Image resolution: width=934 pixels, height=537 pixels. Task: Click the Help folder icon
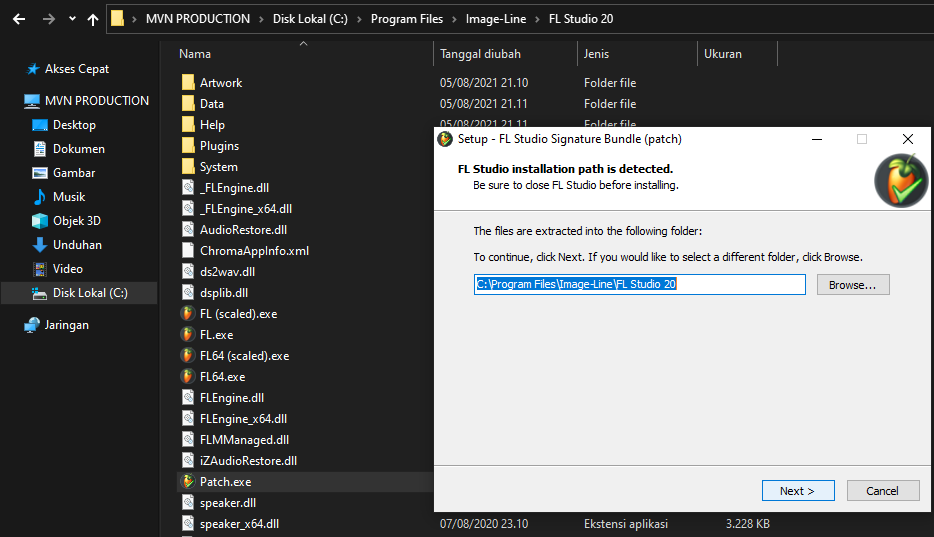pyautogui.click(x=188, y=124)
